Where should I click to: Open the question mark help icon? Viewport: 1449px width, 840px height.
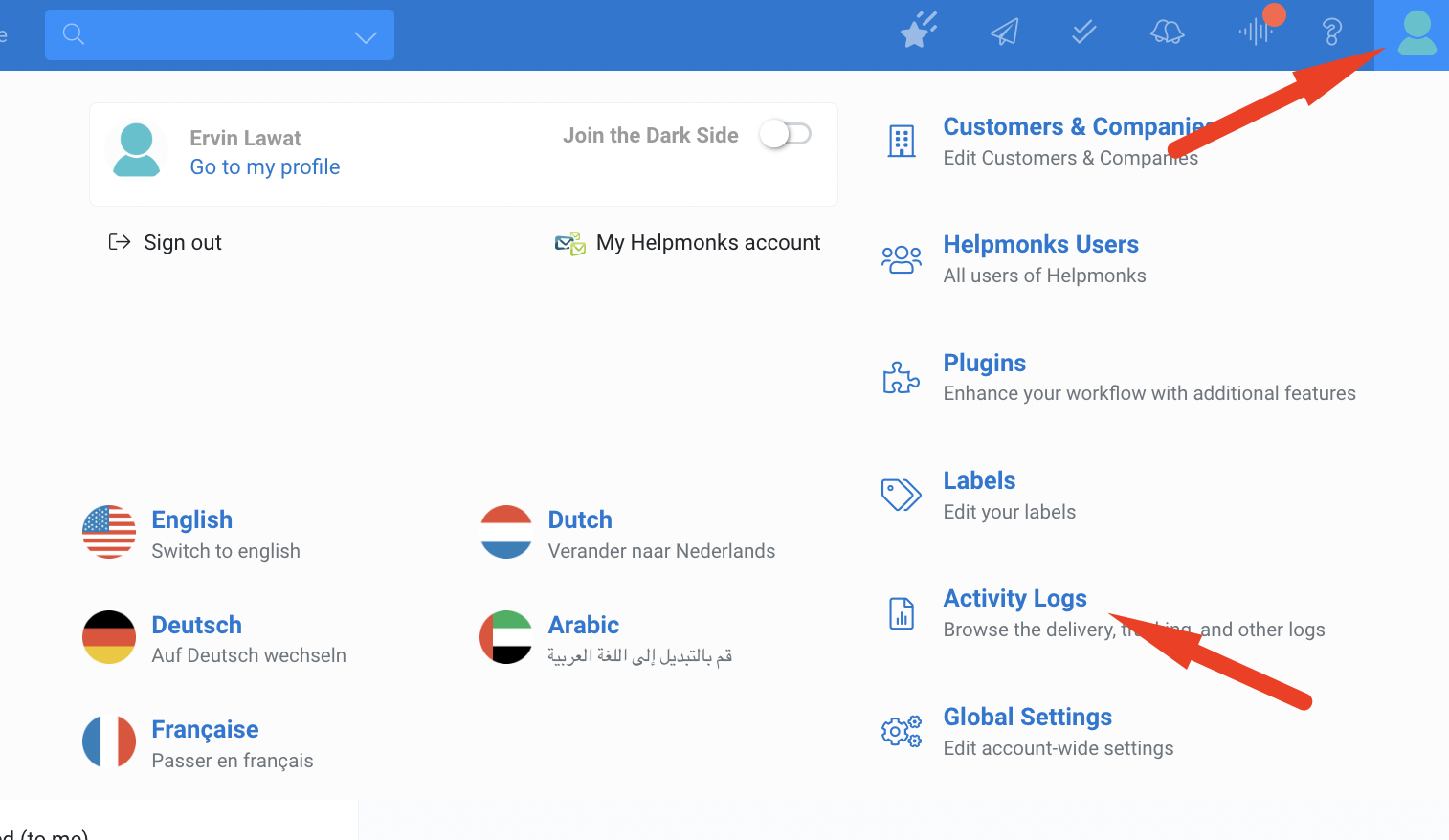(x=1331, y=33)
